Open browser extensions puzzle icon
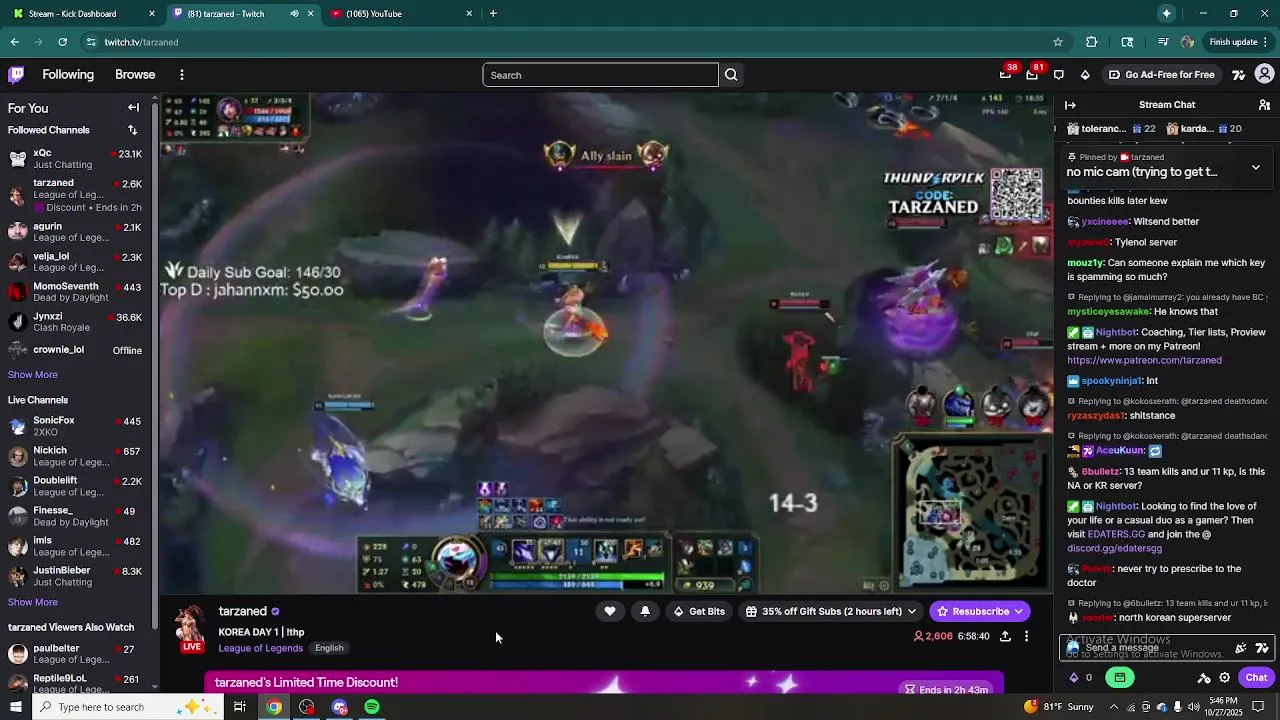1280x720 pixels. pyautogui.click(x=1091, y=42)
